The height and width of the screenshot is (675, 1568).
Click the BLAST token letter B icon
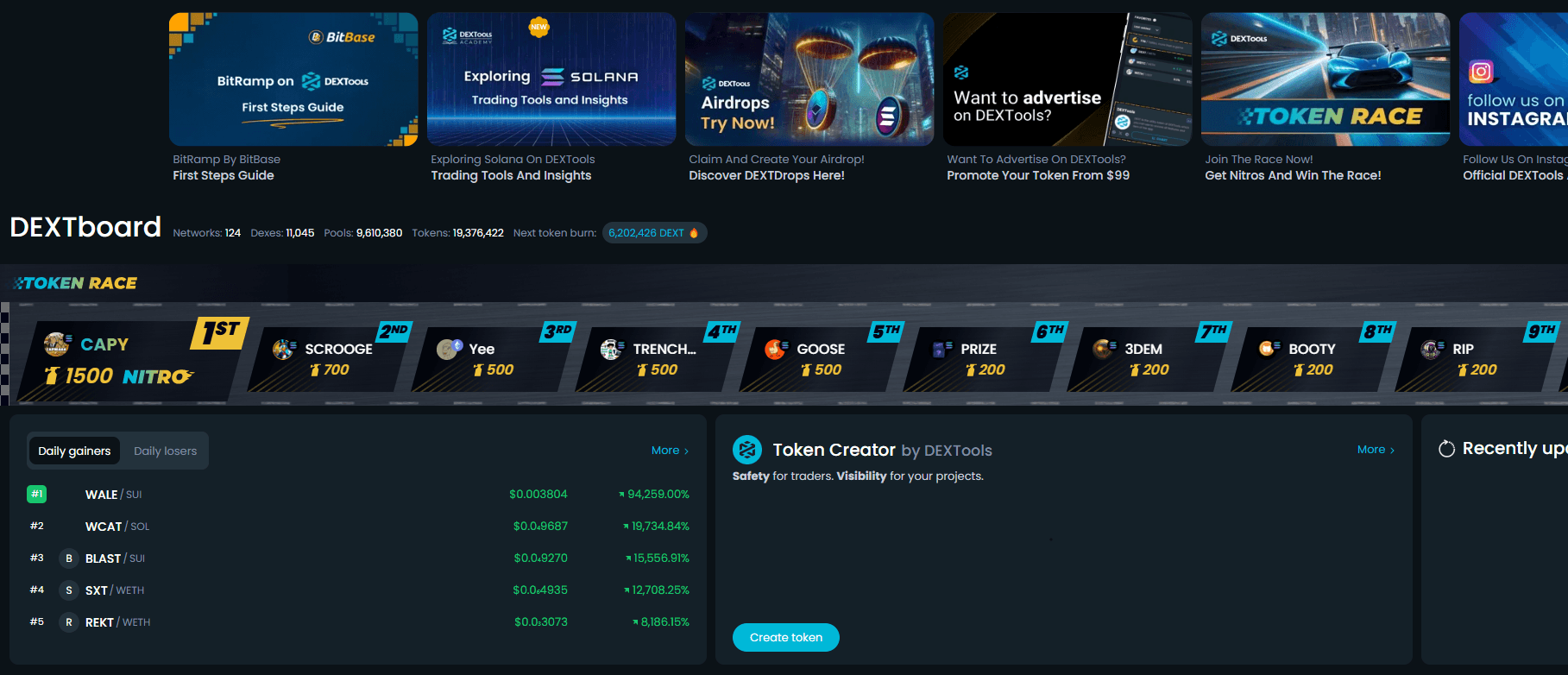69,558
